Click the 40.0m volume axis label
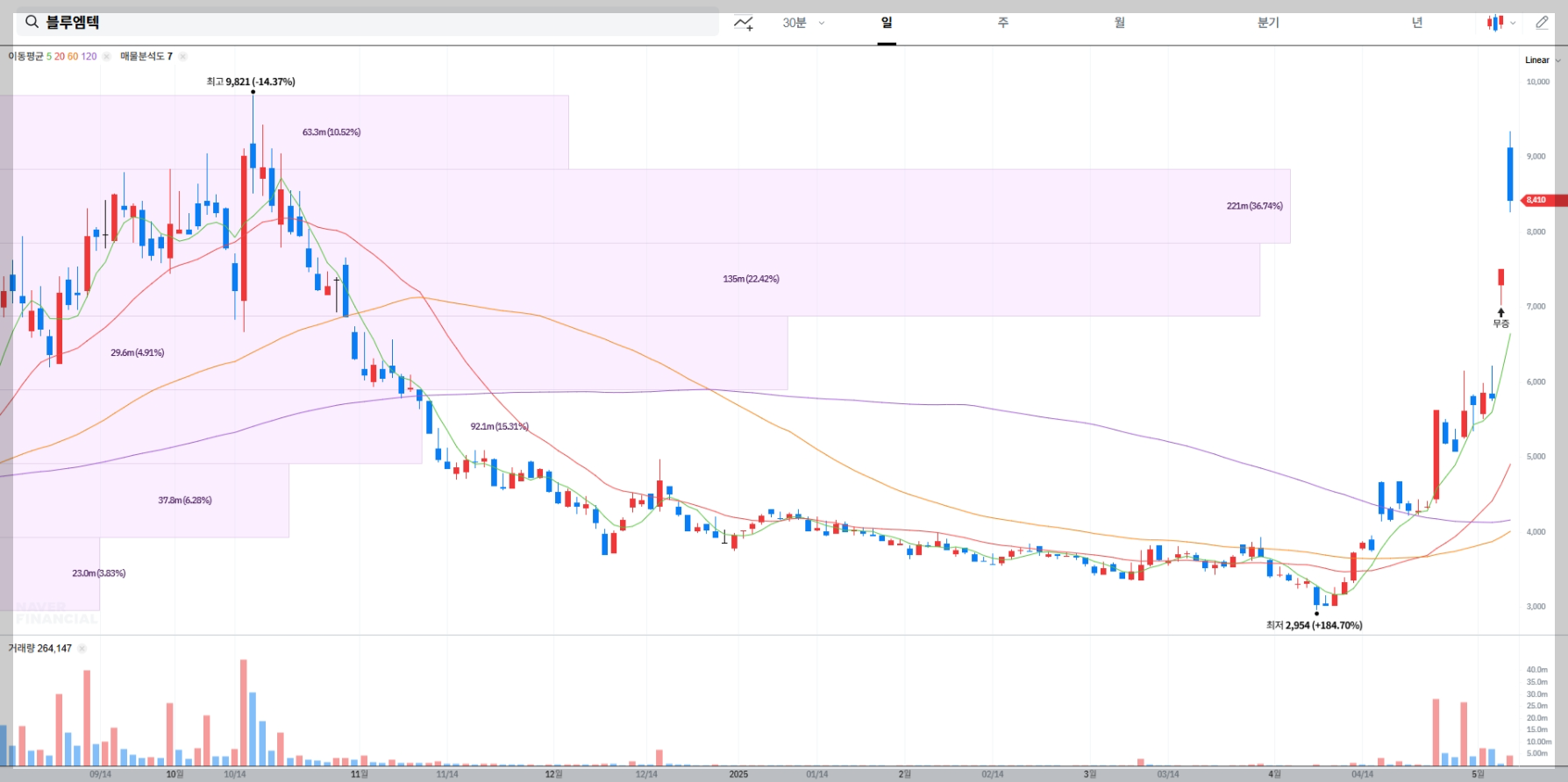Screen dimensions: 1568x782 [x=1536, y=670]
